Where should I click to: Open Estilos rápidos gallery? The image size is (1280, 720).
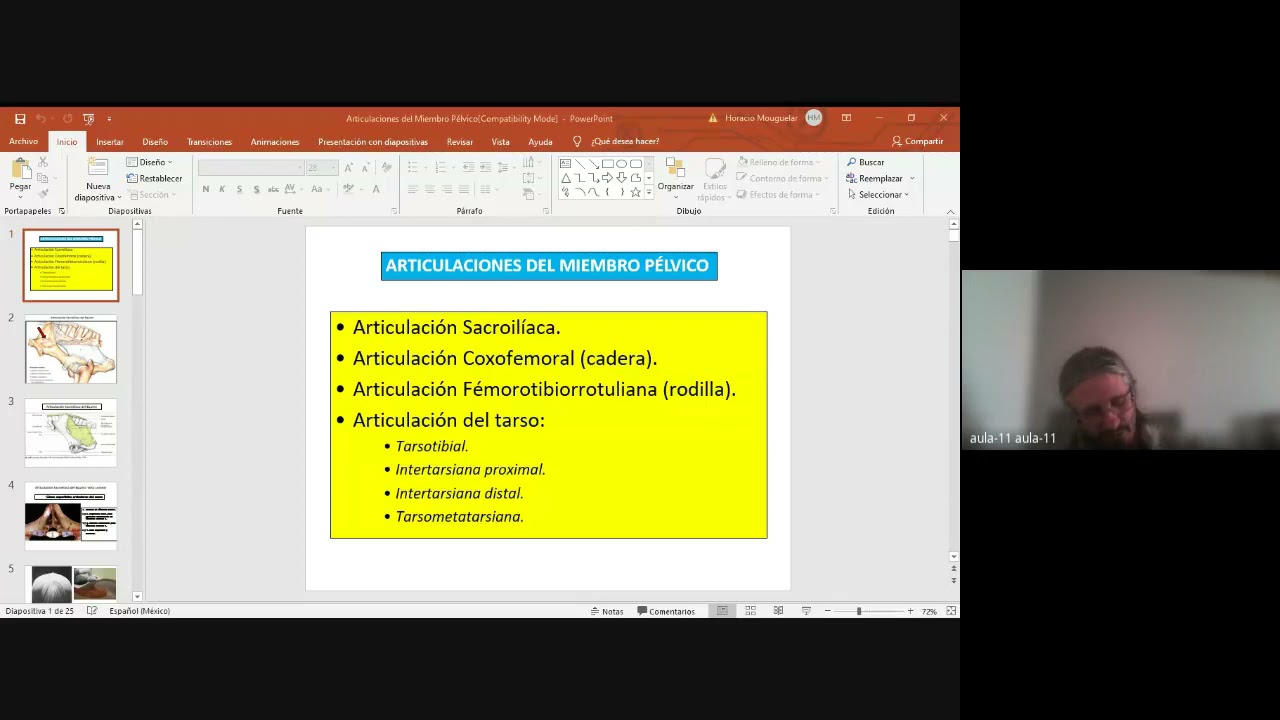pyautogui.click(x=714, y=180)
